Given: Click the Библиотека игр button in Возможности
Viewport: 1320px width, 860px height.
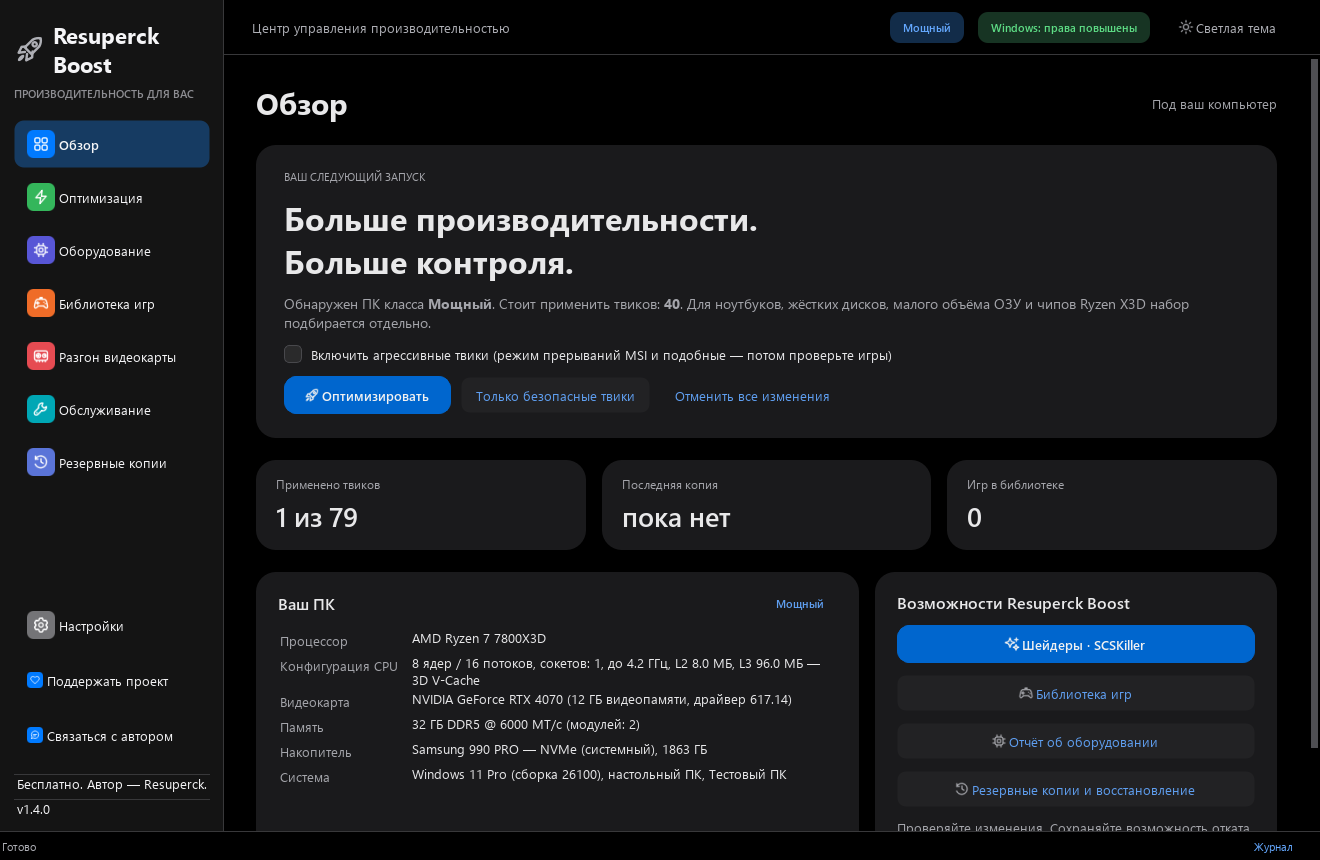Looking at the screenshot, I should coord(1075,693).
